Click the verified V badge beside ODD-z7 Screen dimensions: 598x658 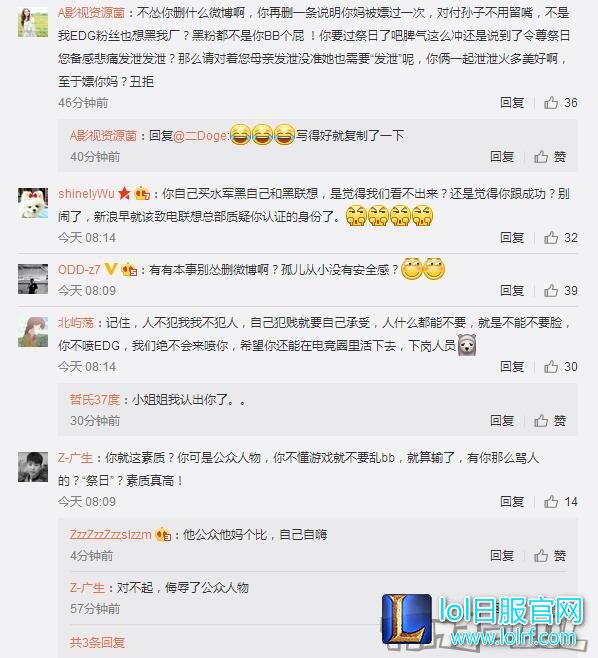pyautogui.click(x=111, y=269)
